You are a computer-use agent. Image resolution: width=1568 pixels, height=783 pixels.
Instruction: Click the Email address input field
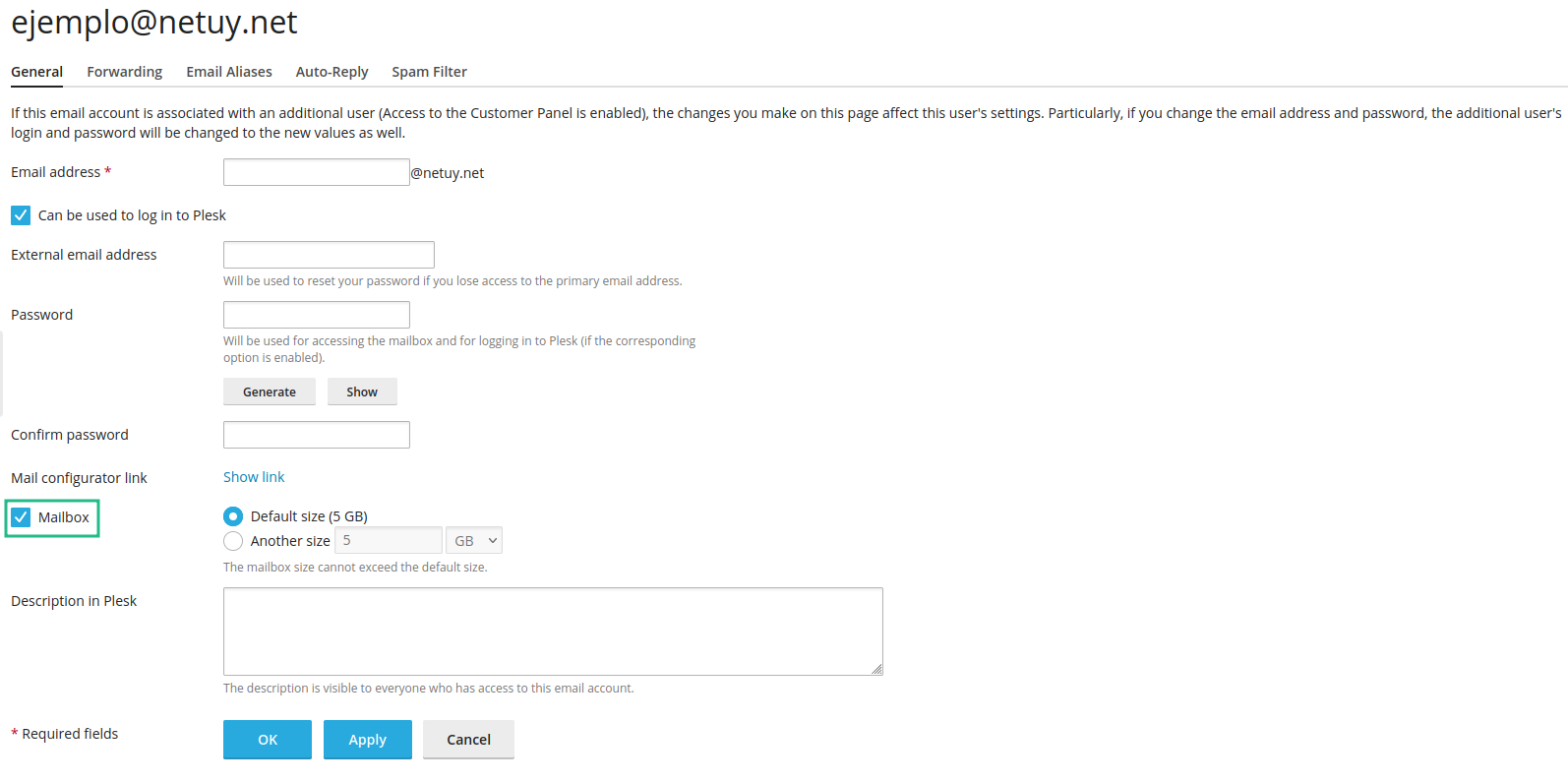(316, 172)
